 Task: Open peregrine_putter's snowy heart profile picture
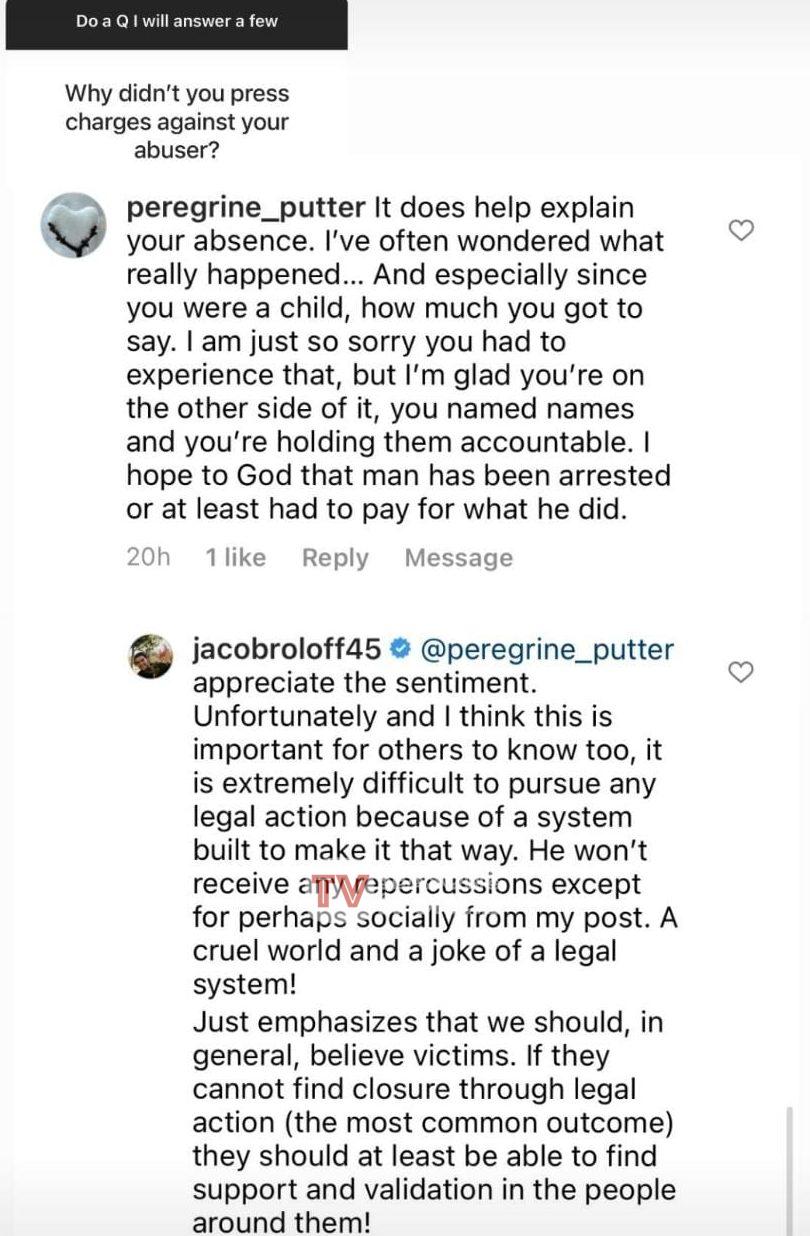point(73,225)
